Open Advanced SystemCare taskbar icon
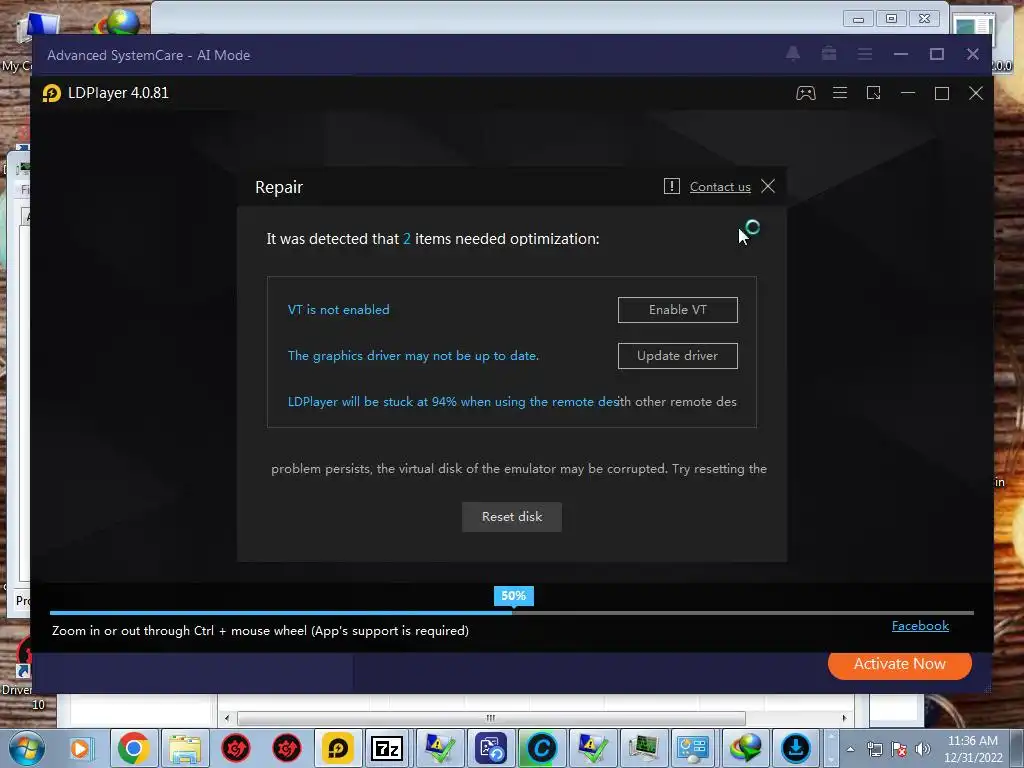 point(541,748)
